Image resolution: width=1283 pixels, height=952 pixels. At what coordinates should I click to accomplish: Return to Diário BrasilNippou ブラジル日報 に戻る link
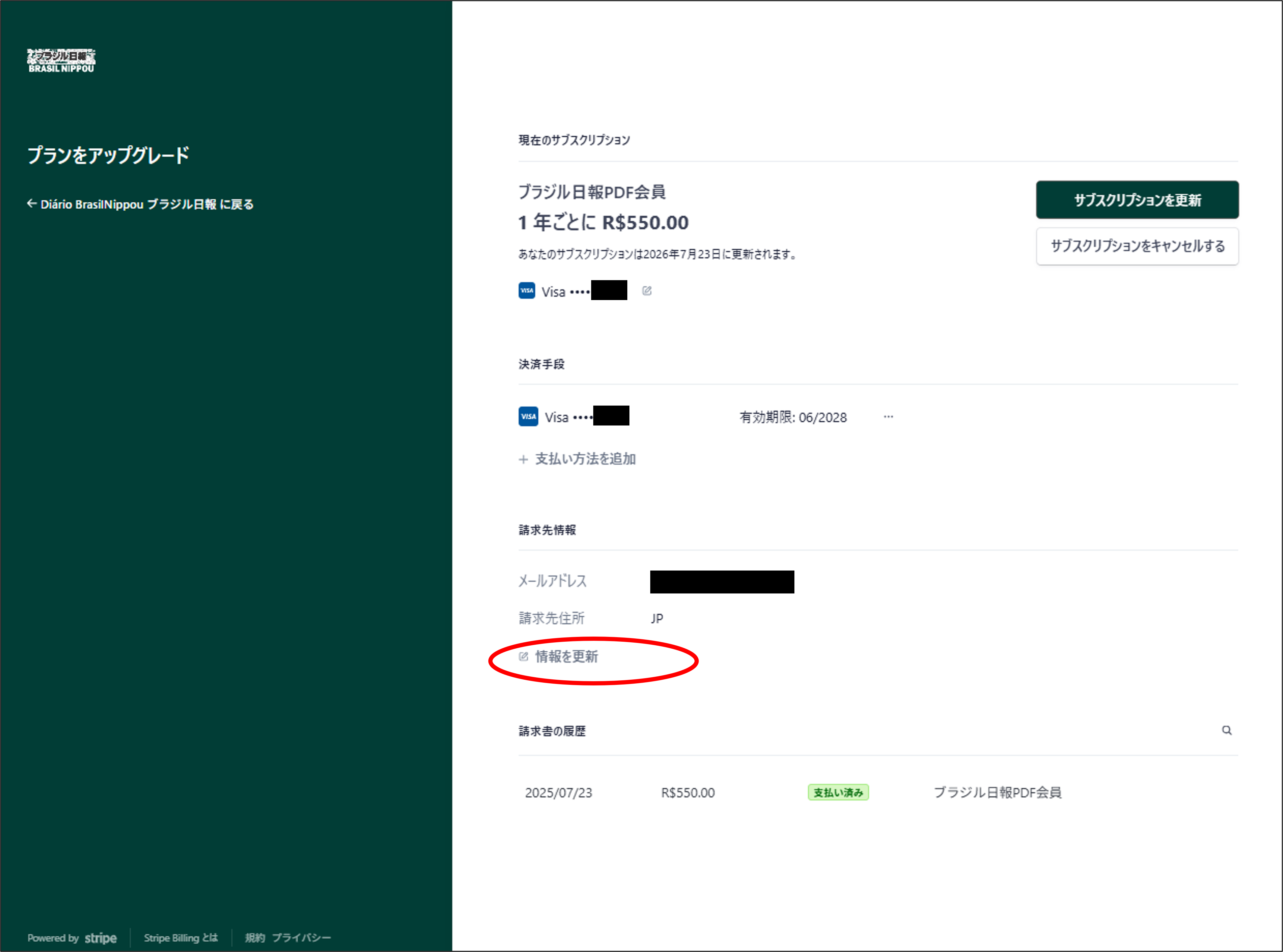click(x=140, y=204)
